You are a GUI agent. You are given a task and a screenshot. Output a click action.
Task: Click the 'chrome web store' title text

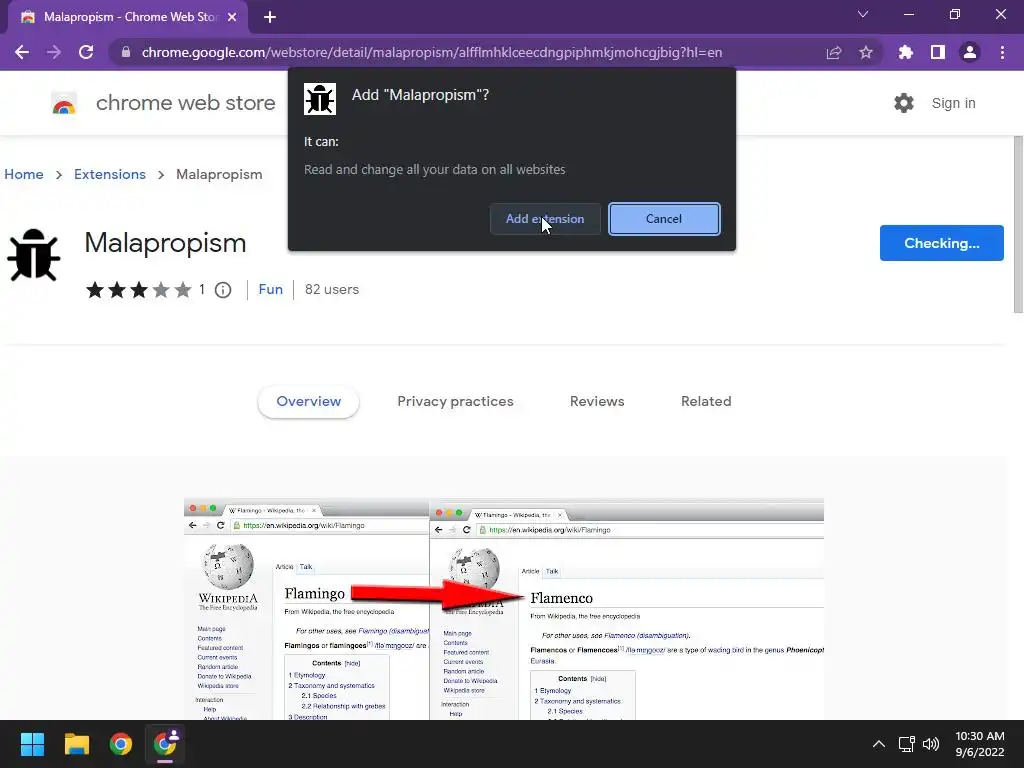185,103
